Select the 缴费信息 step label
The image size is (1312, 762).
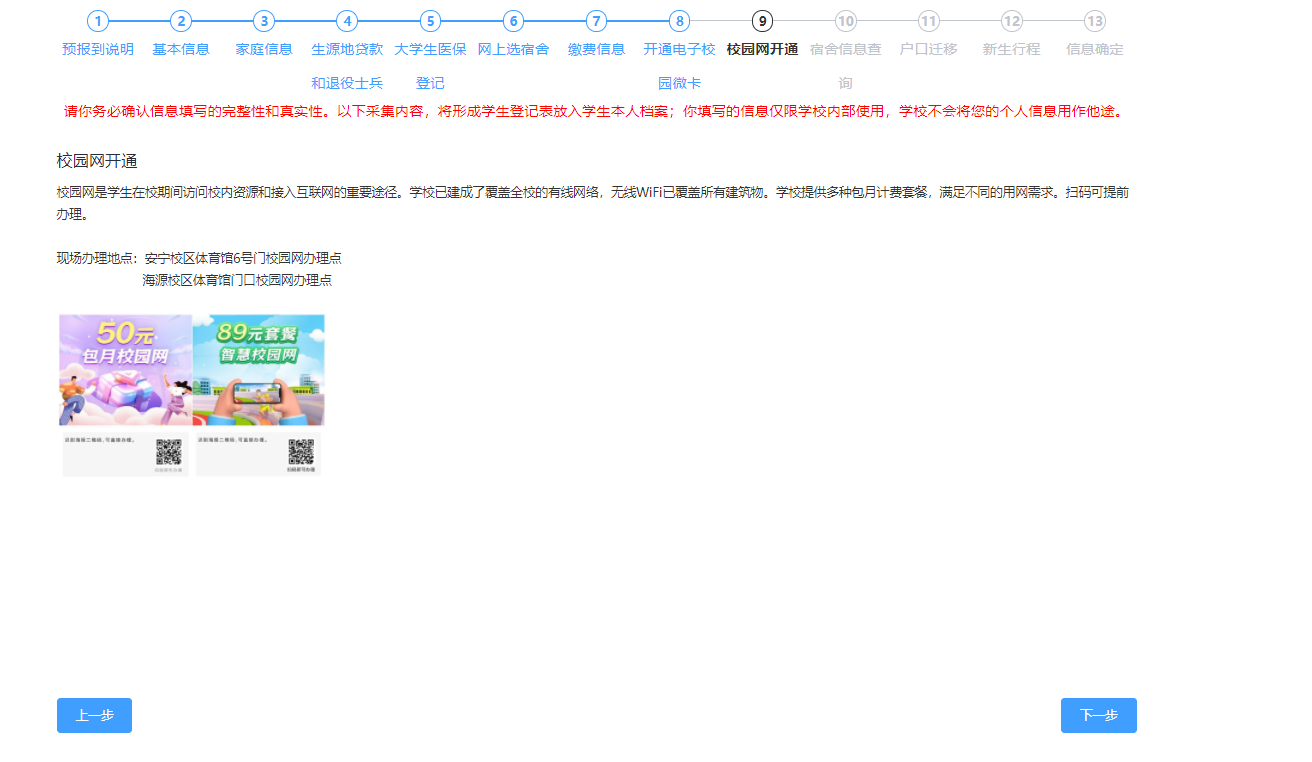pyautogui.click(x=595, y=47)
